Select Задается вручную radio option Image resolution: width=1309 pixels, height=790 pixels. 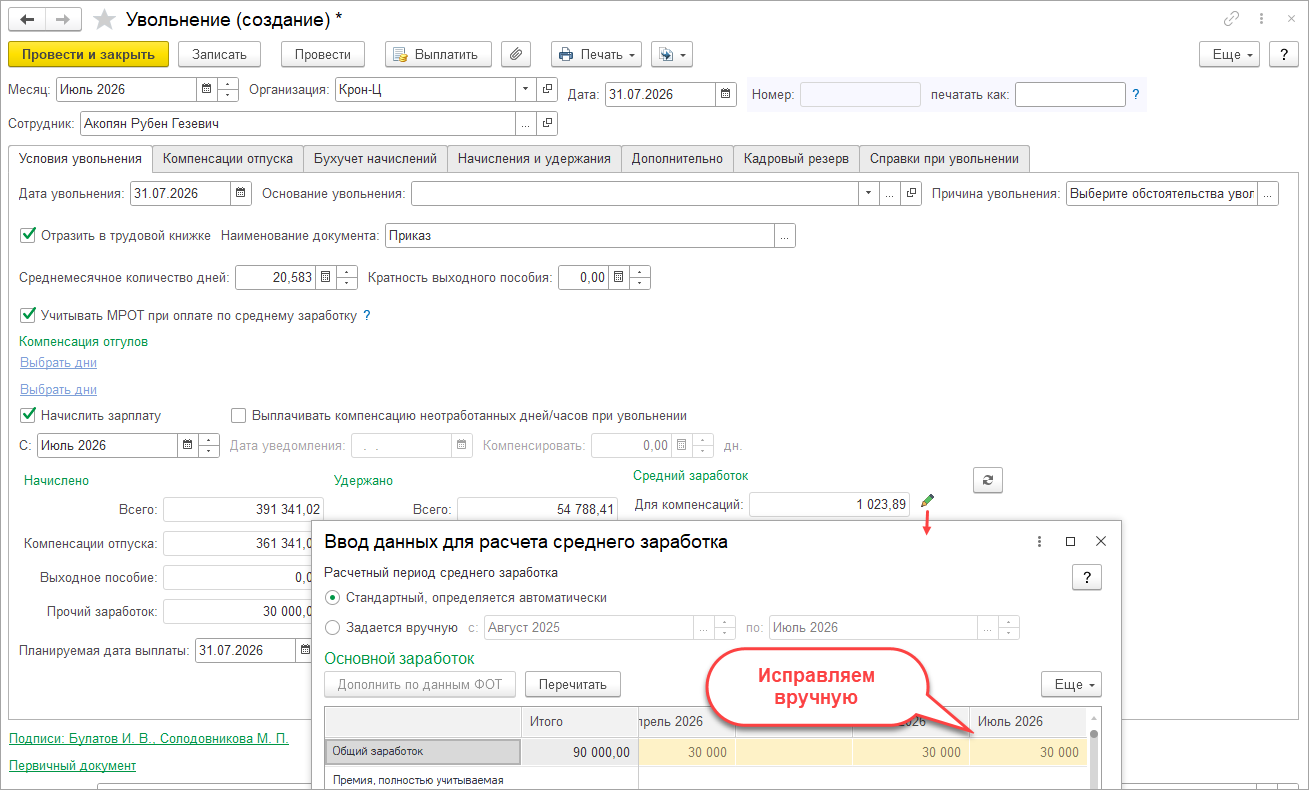pos(333,628)
